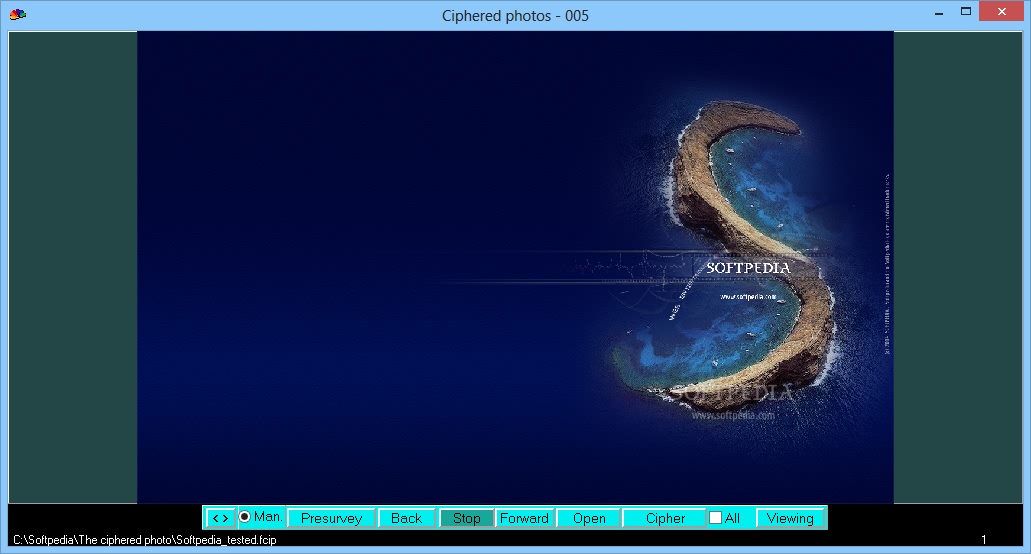Stop the slideshow
This screenshot has width=1031, height=554.
point(466,518)
